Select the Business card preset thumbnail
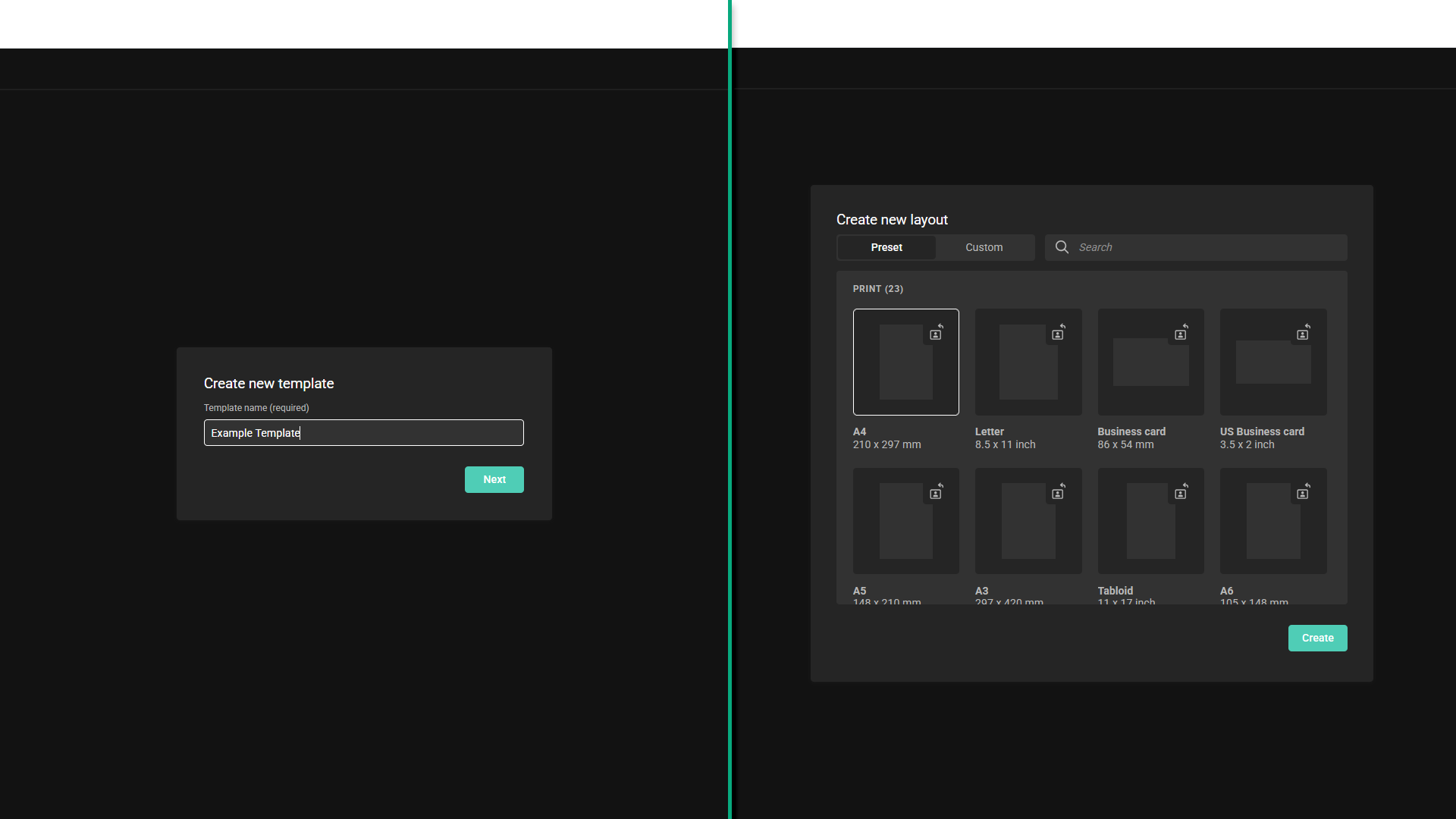Screen dimensions: 1456x819 click(1151, 362)
